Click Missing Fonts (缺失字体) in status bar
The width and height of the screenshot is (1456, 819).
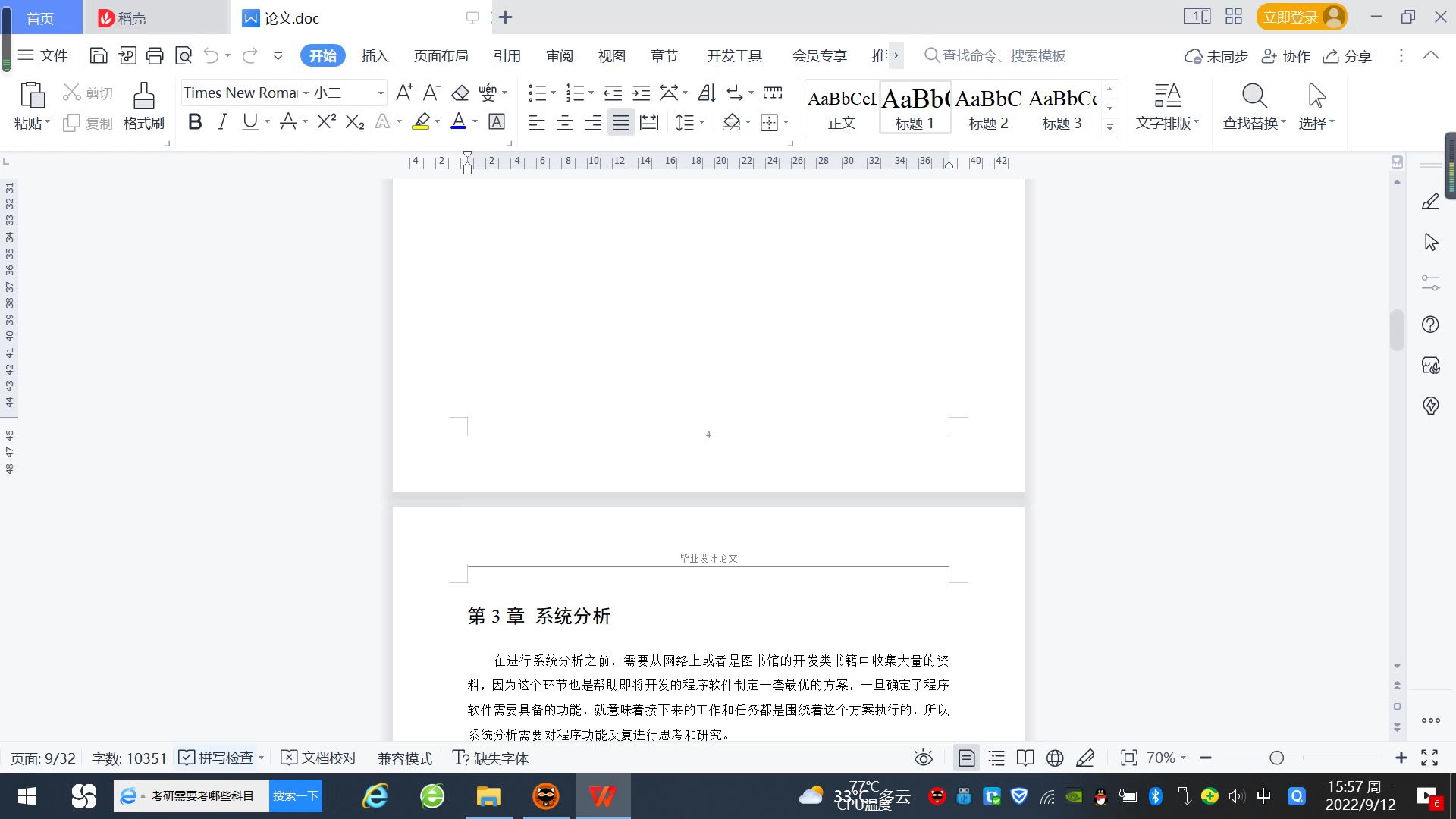coord(491,758)
